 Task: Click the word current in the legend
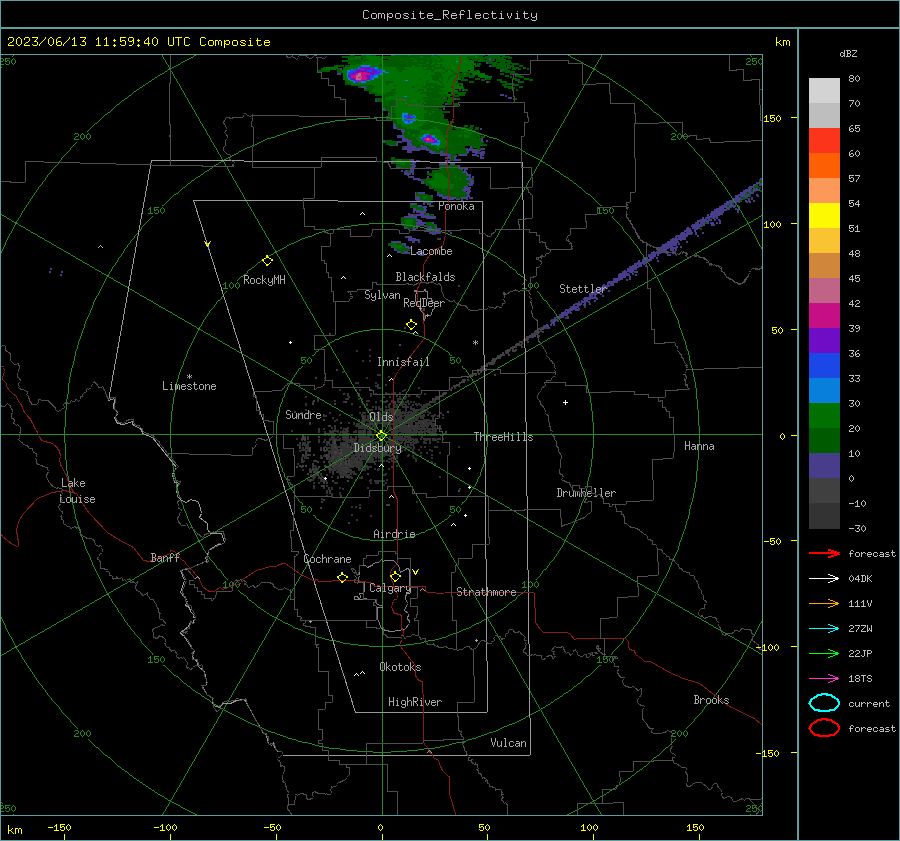click(x=869, y=703)
